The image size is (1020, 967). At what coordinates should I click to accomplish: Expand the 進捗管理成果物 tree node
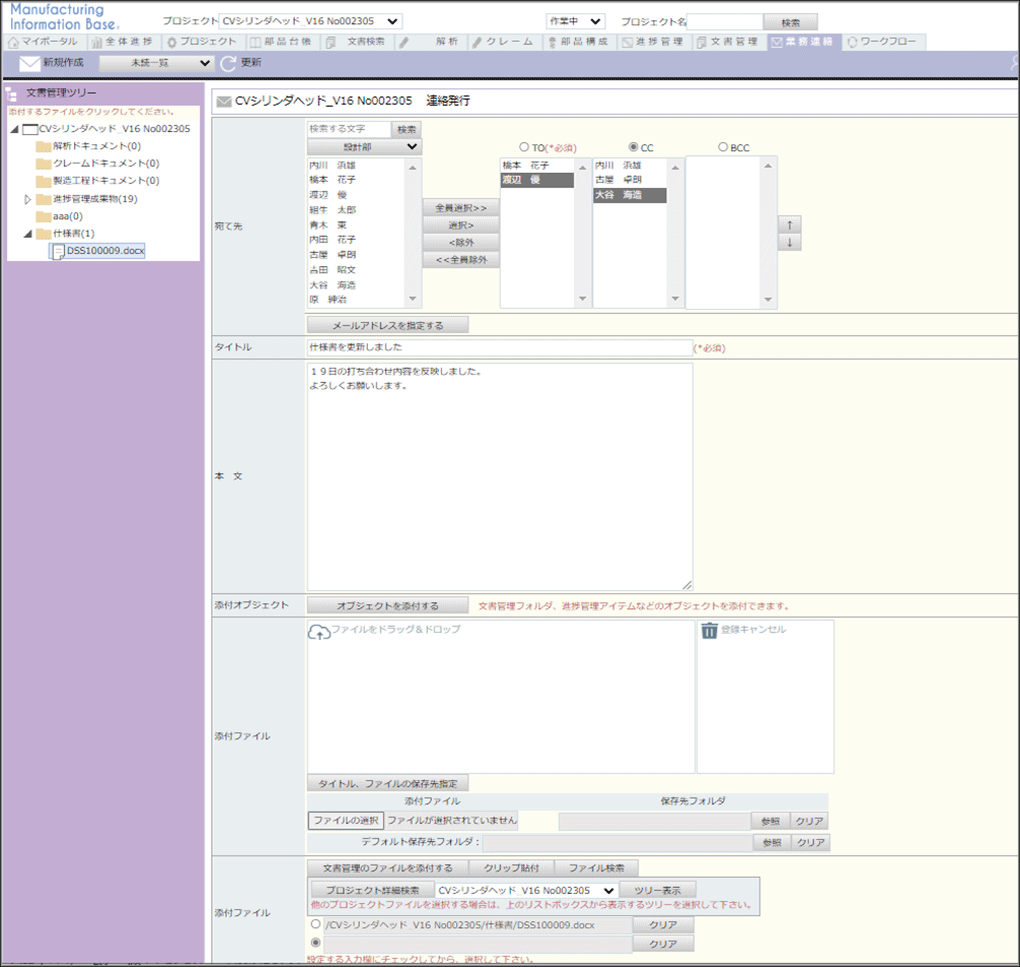[x=28, y=199]
